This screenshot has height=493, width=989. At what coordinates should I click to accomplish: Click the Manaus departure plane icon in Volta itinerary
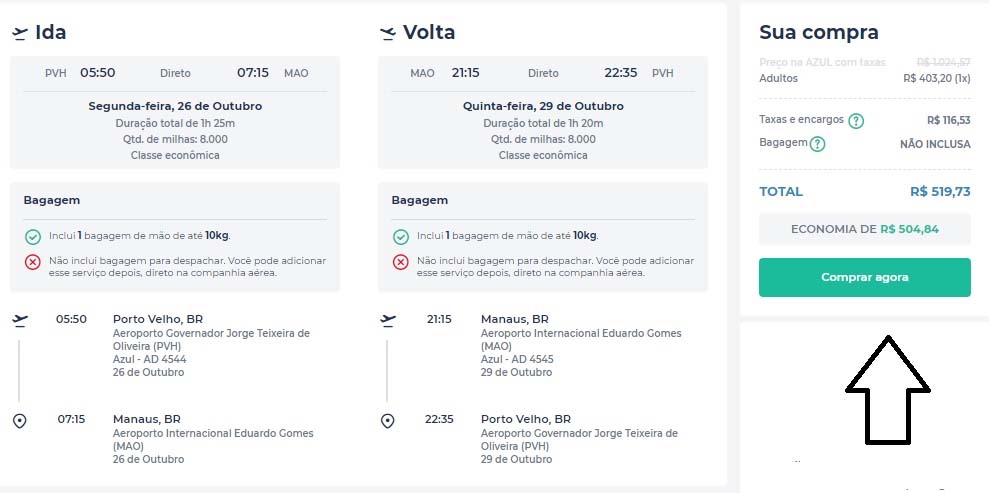click(388, 320)
